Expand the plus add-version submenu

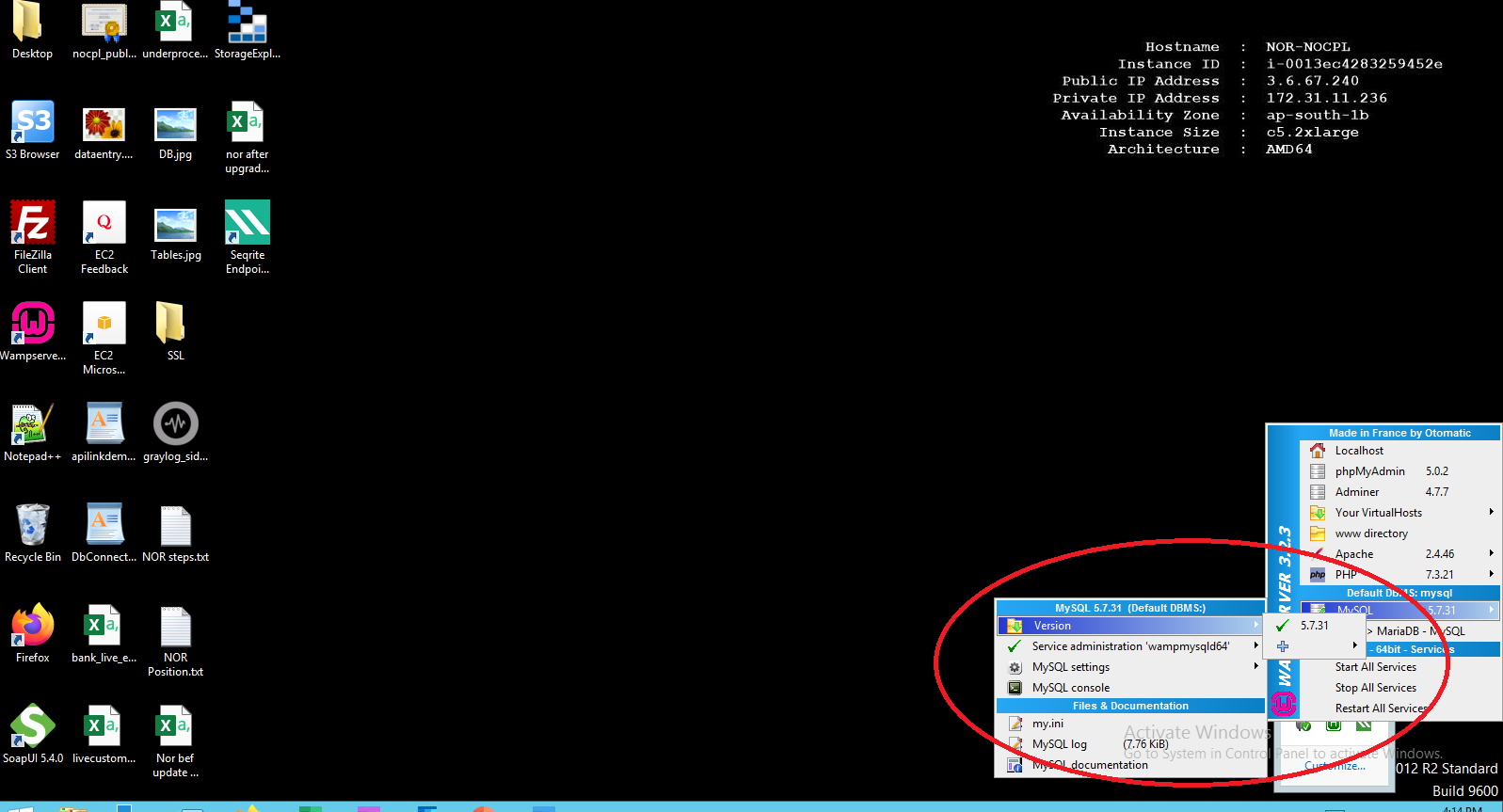point(1315,646)
